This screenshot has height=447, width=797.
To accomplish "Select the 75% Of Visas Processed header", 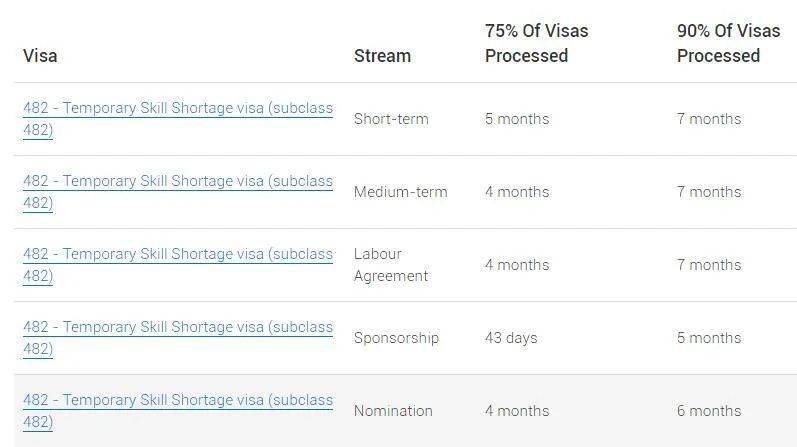I will click(x=536, y=43).
